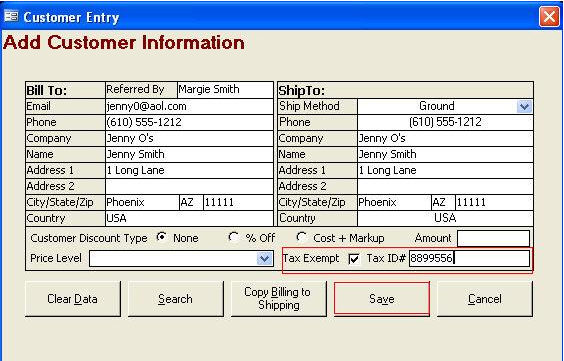Click the Bill To: section label
The height and width of the screenshot is (361, 564).
point(47,90)
